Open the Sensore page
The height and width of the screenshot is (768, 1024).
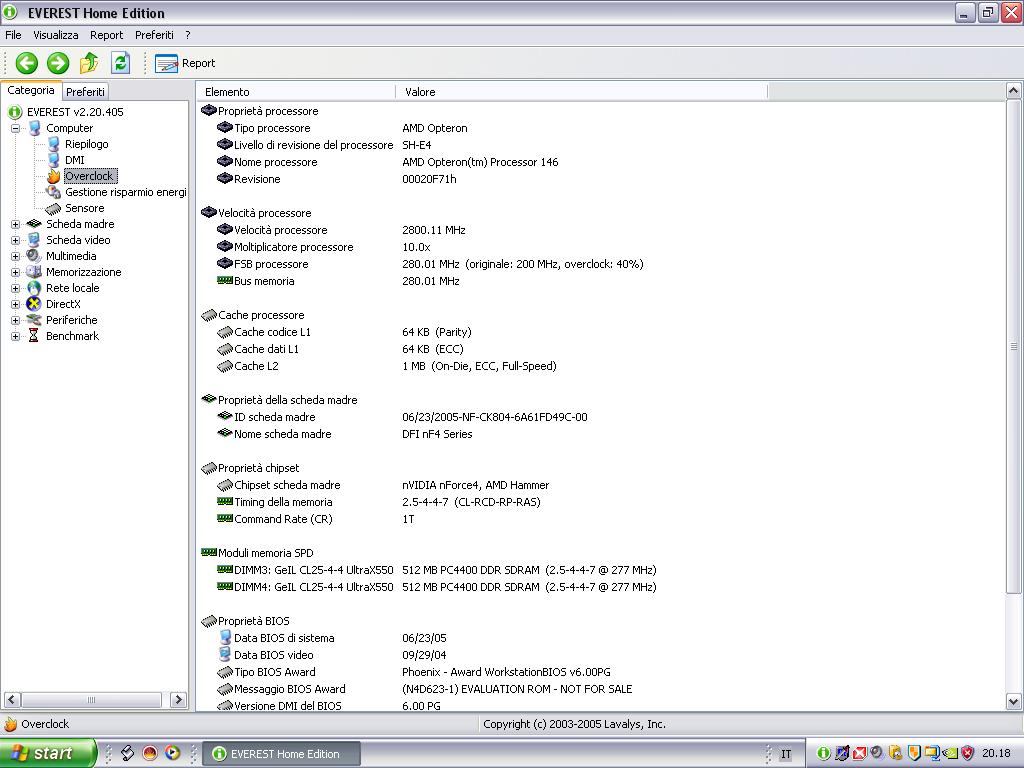point(84,208)
